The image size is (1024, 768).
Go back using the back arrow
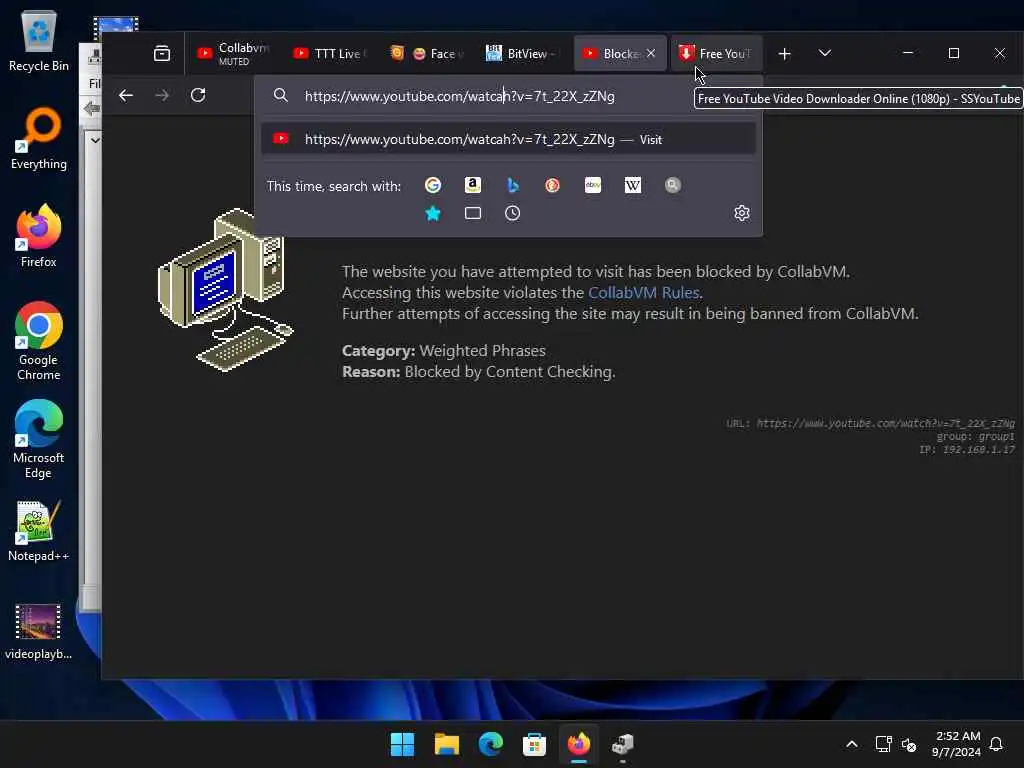[126, 95]
